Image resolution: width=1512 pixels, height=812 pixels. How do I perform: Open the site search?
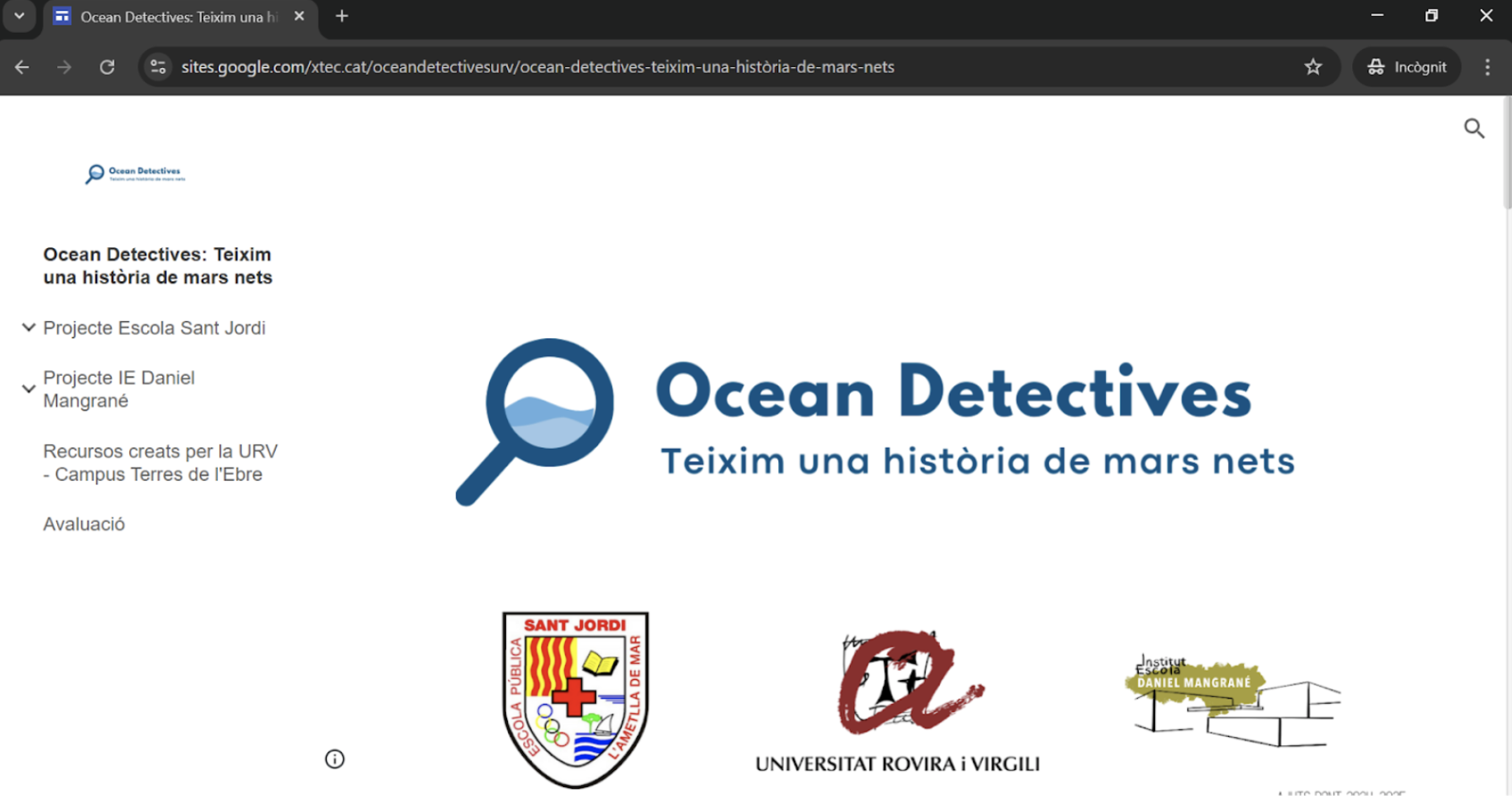click(1475, 128)
